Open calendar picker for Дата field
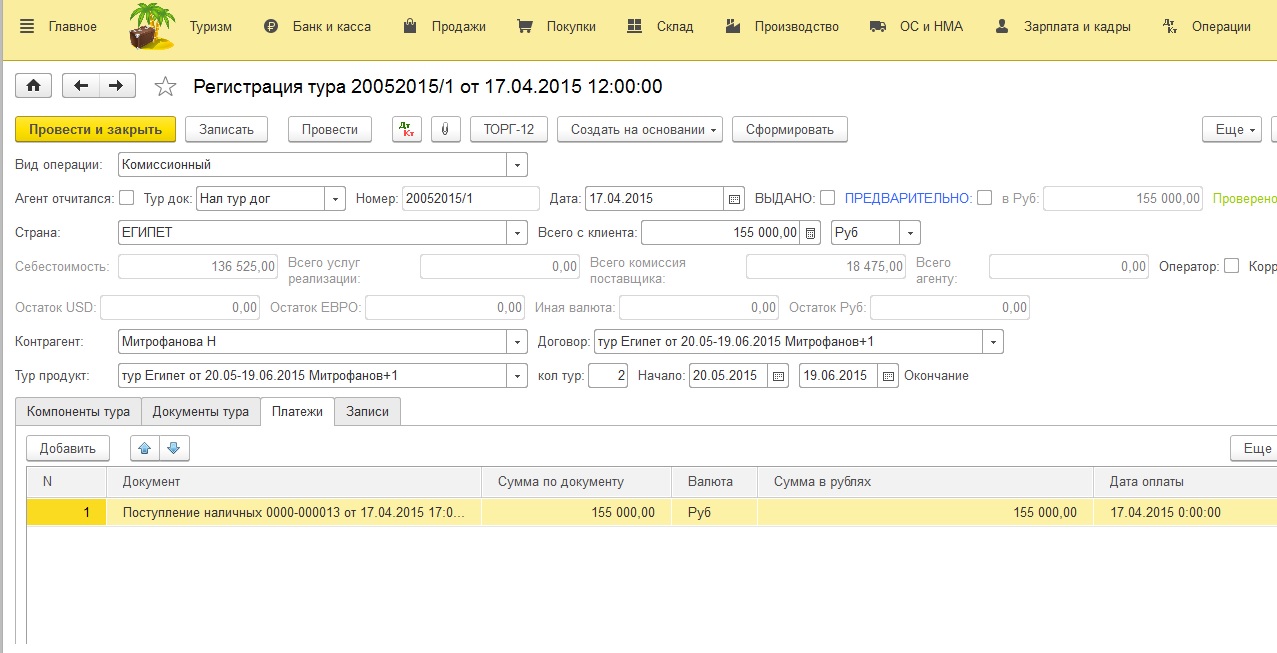This screenshot has width=1277, height=653. coord(735,199)
